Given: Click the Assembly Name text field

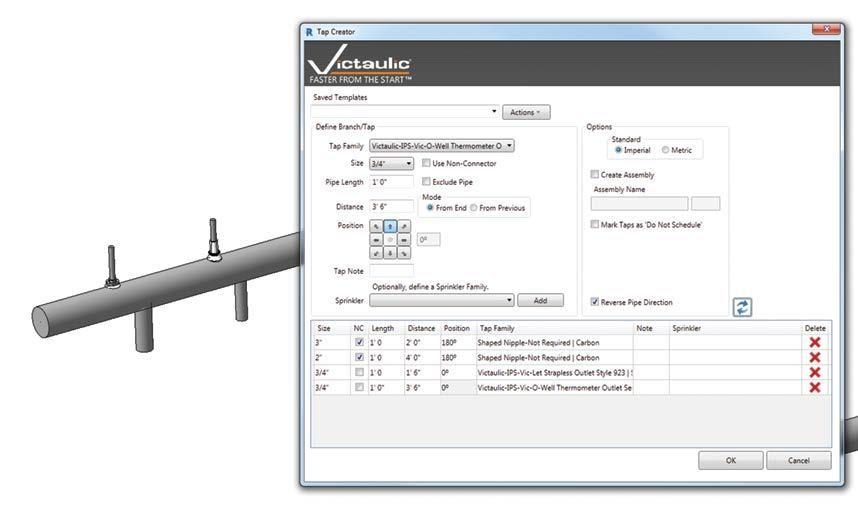Looking at the screenshot, I should (639, 204).
